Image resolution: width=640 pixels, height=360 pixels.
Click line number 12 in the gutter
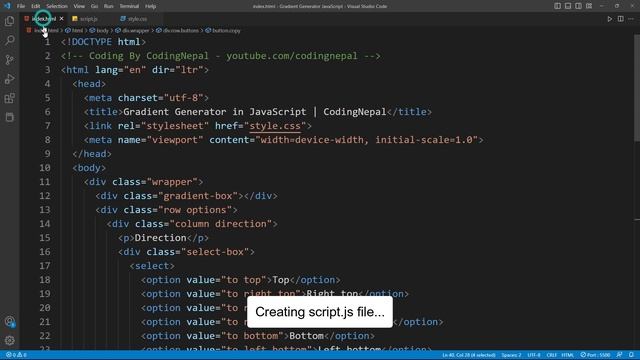point(45,196)
